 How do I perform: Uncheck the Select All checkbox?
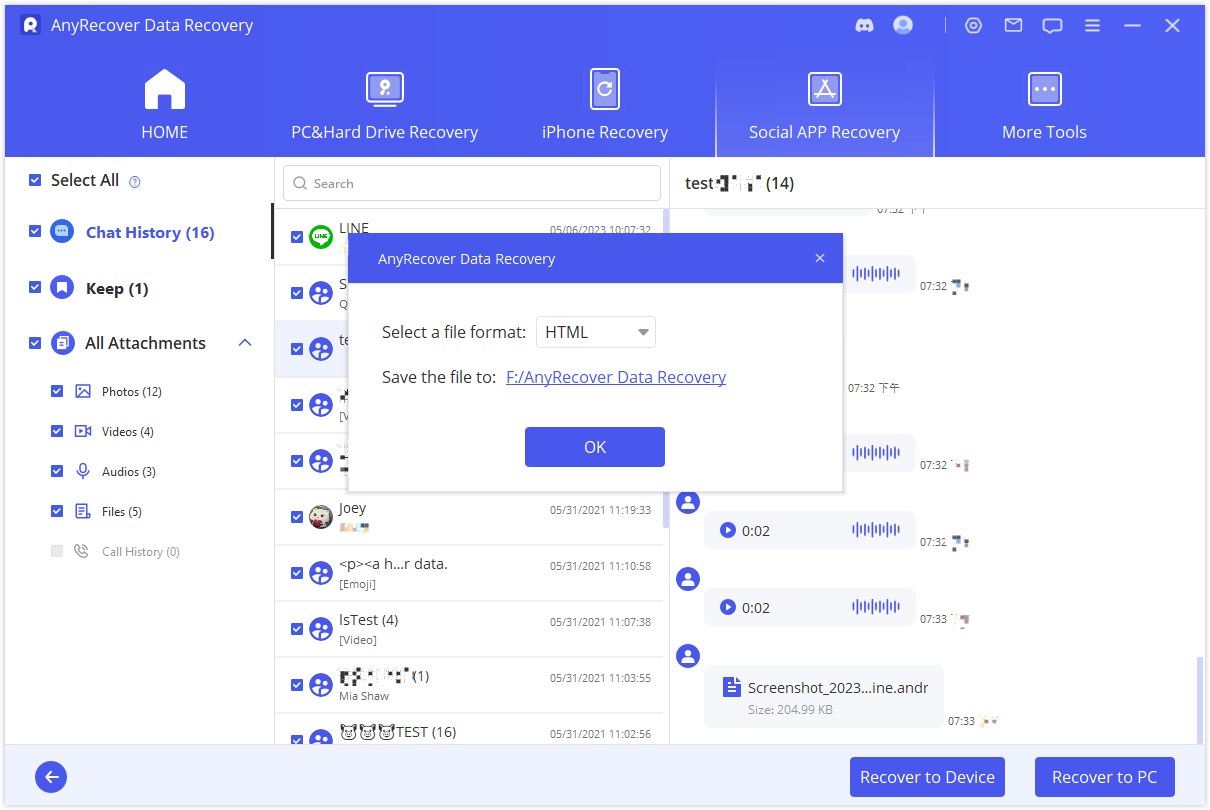tap(35, 180)
